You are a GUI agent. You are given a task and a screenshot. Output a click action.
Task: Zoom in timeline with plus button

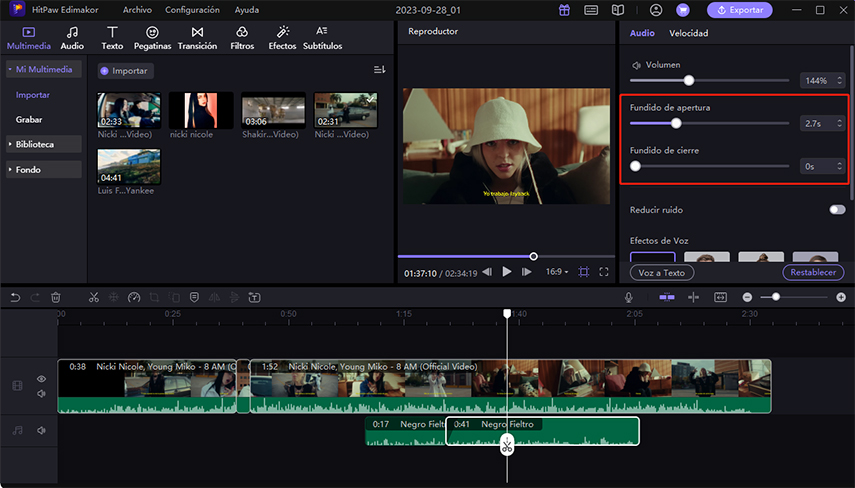point(841,297)
